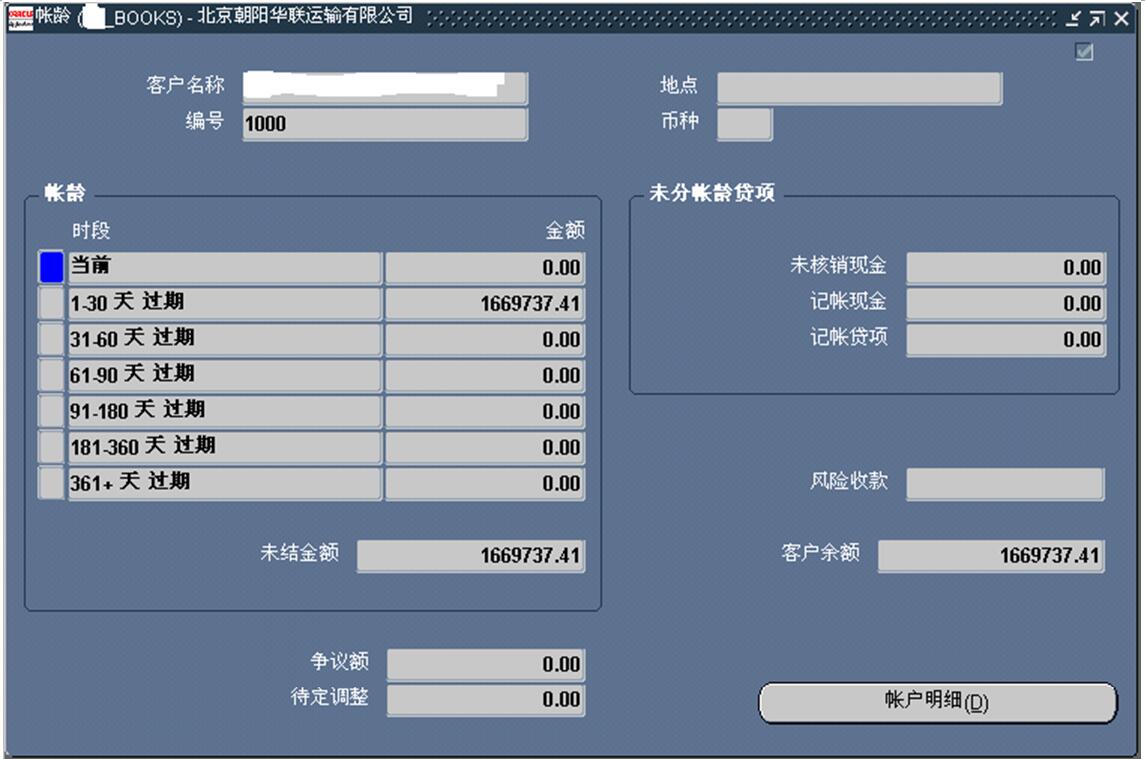Select the 客户余额 customer balance field
The width and height of the screenshot is (1145, 763).
point(991,556)
